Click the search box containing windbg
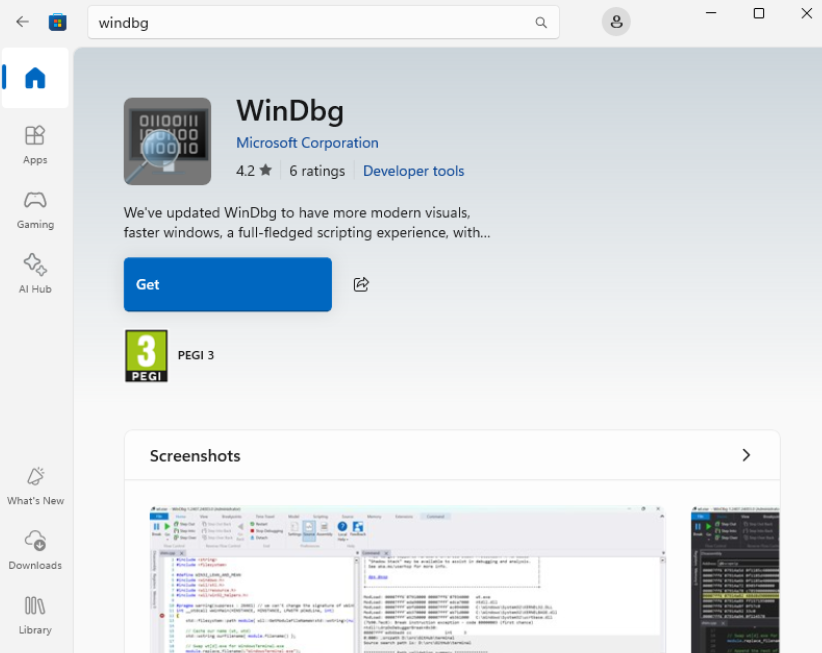 (323, 22)
